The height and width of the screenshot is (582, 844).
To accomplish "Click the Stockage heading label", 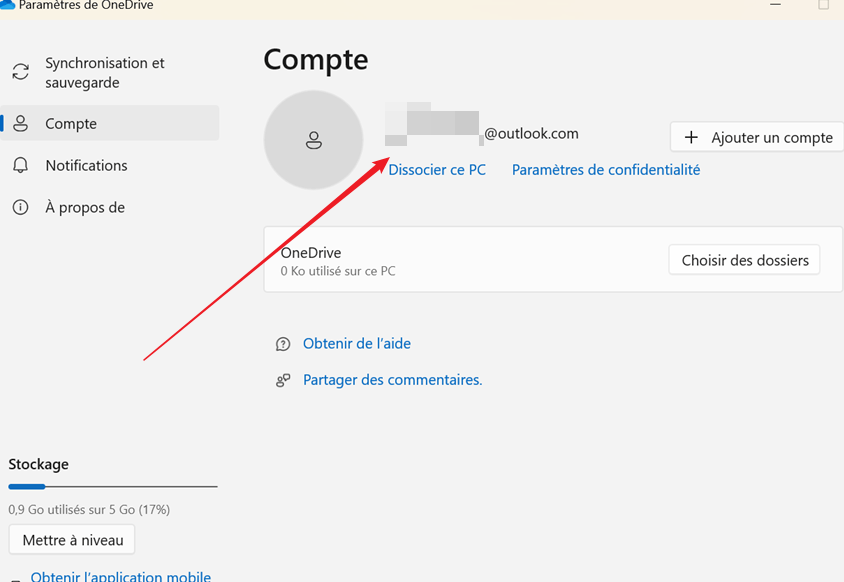I will 38,464.
